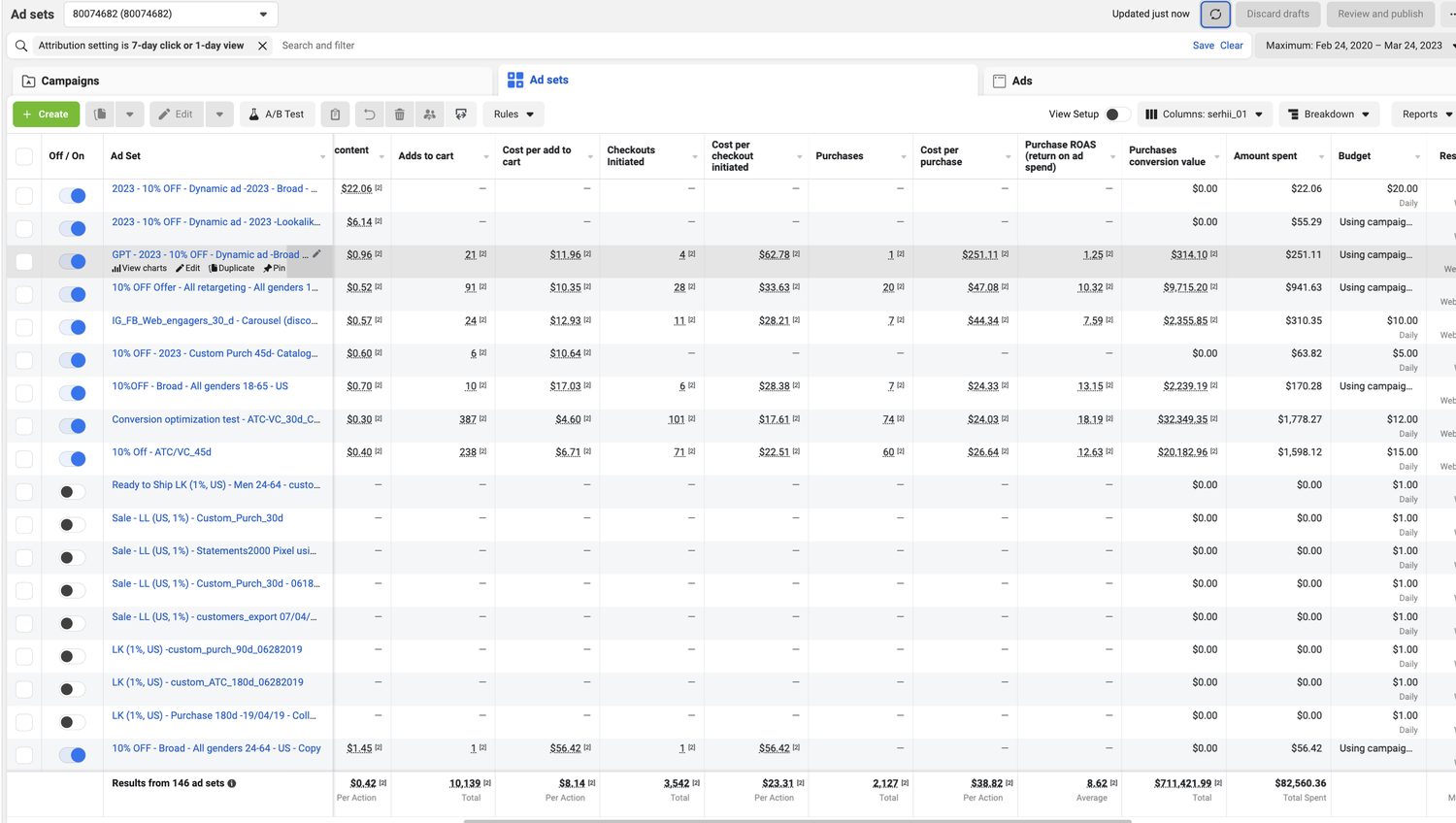Click the more options ellipsis at top right
Image resolution: width=1456 pixels, height=823 pixels.
tap(1450, 15)
